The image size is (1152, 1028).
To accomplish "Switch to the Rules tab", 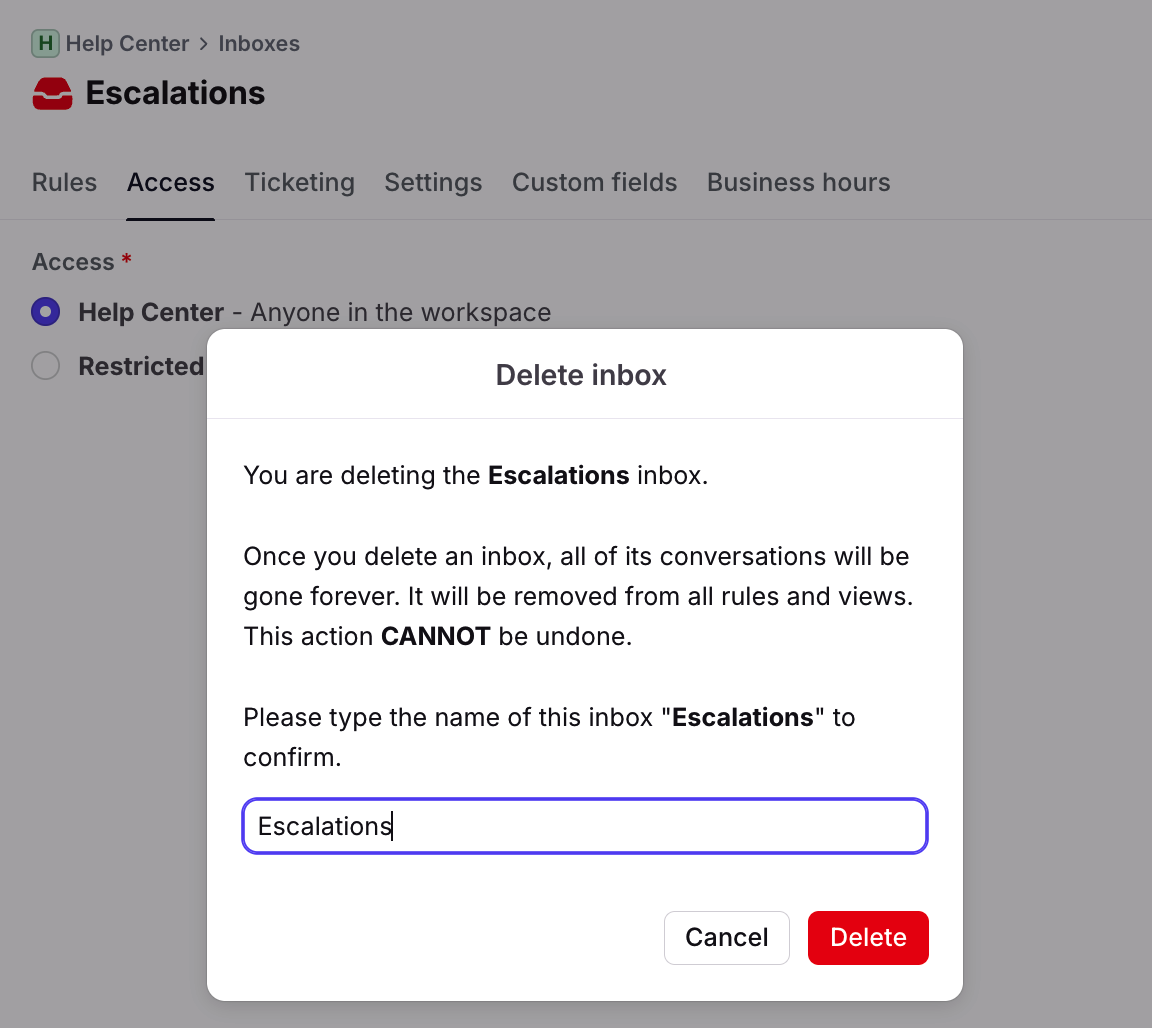I will pyautogui.click(x=64, y=183).
